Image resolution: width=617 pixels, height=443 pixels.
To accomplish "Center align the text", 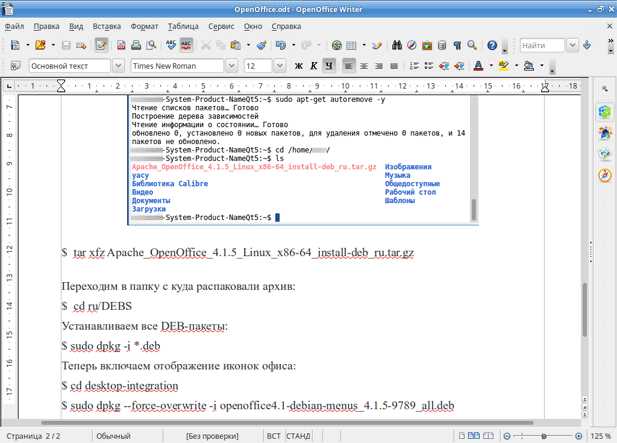I will [364, 66].
